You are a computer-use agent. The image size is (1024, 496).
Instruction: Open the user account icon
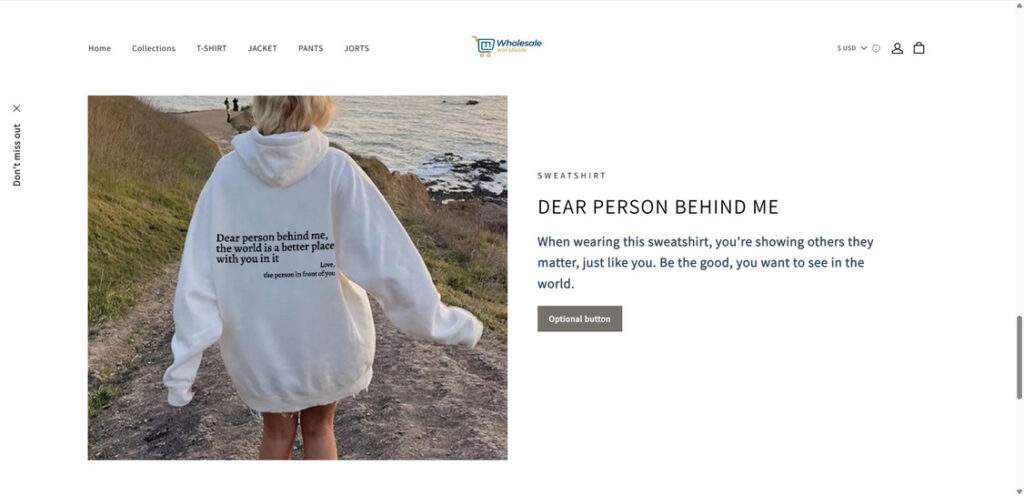click(897, 48)
